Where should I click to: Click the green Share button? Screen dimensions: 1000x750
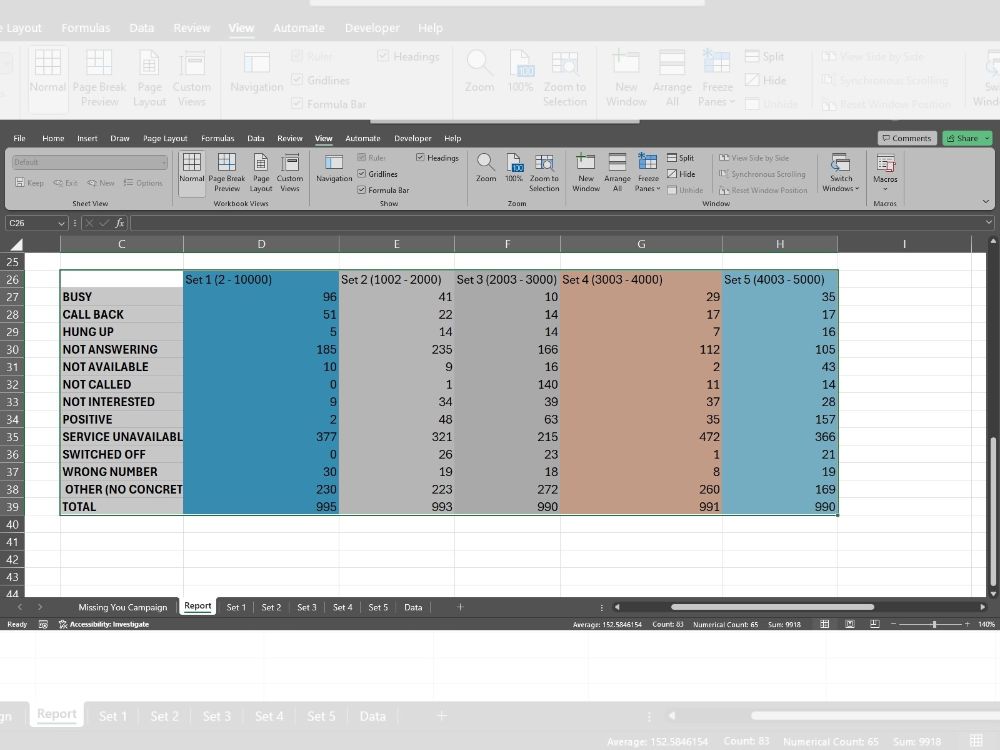pyautogui.click(x=962, y=138)
